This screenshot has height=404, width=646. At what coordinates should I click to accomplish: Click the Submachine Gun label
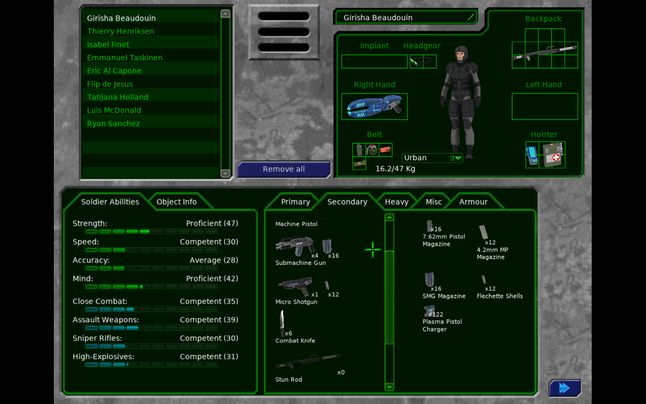point(300,263)
